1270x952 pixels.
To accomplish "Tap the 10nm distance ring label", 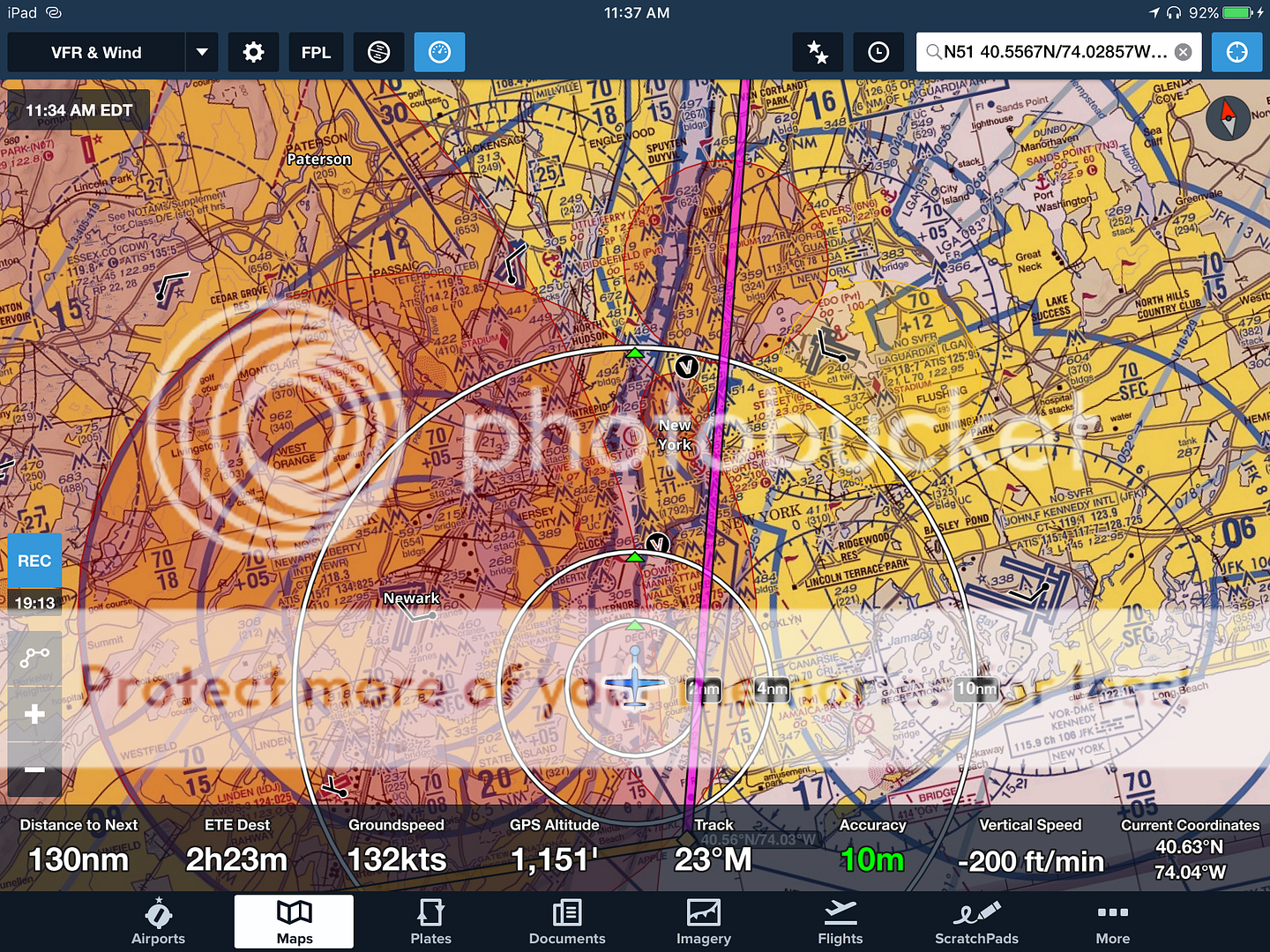I will pyautogui.click(x=976, y=689).
